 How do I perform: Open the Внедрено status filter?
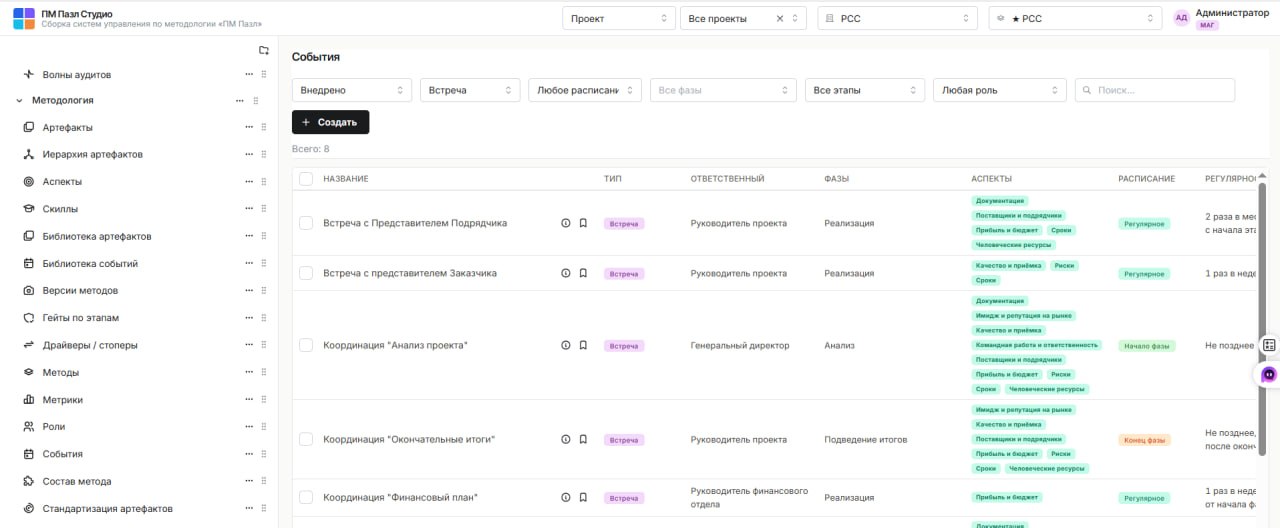pos(352,90)
